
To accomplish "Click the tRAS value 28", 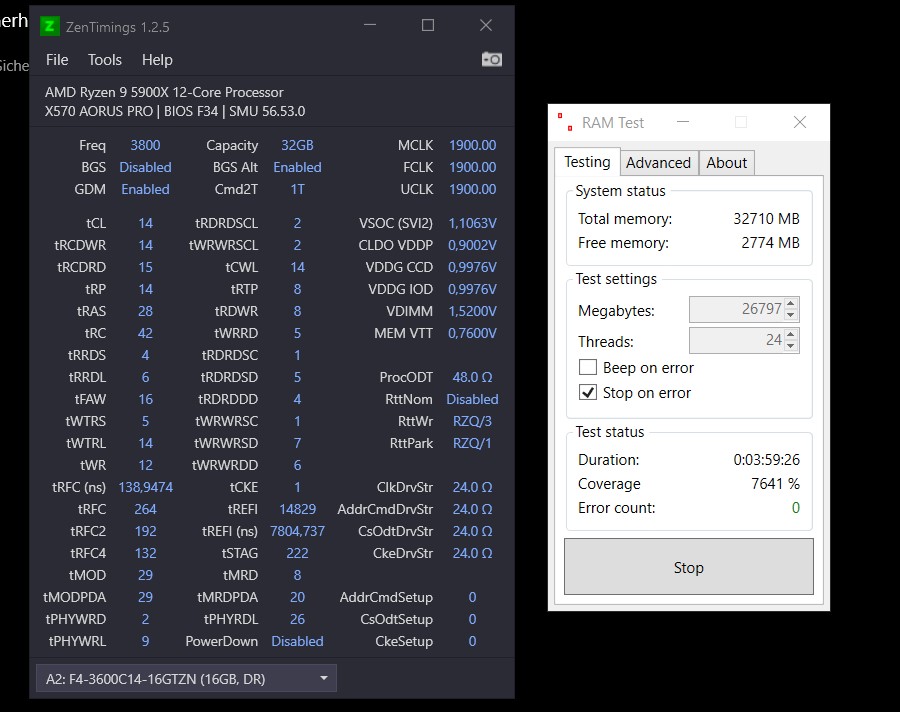I will click(145, 311).
